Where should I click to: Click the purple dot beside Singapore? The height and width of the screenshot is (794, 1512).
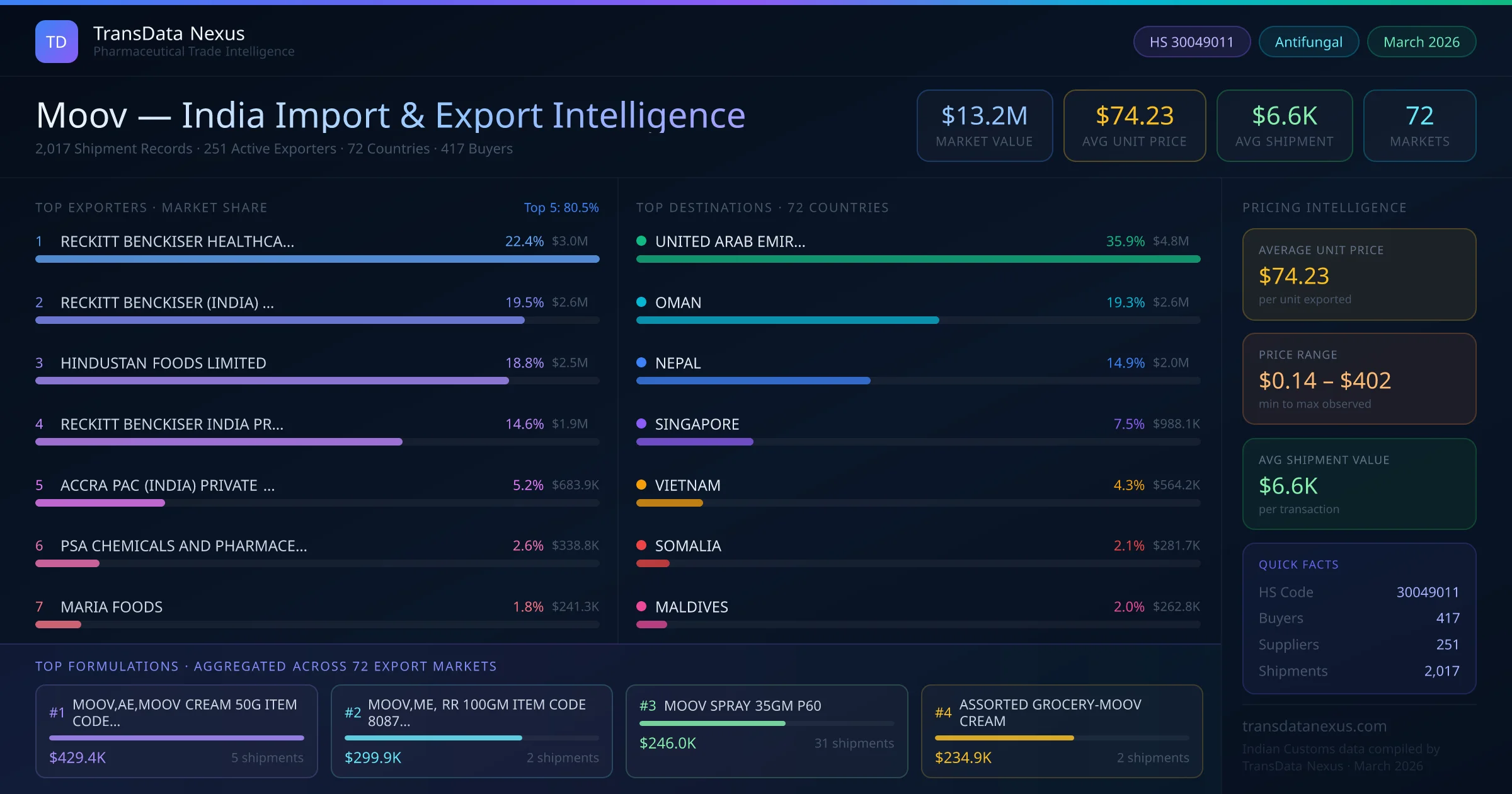tap(641, 423)
